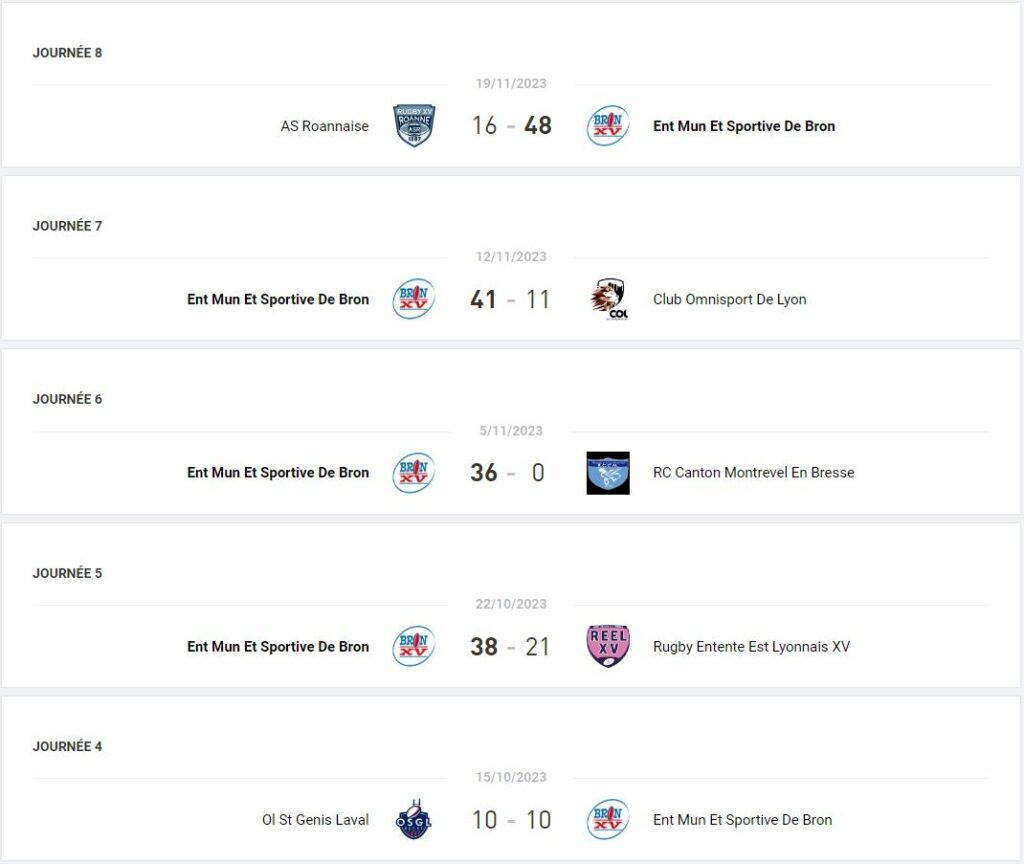Click the OSGL St Genis Laval crest
This screenshot has width=1024, height=864.
point(414,819)
